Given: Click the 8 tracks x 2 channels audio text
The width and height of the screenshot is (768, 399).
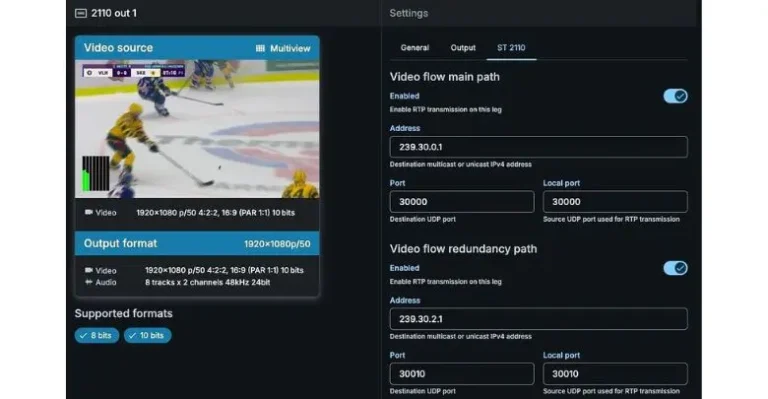Looking at the screenshot, I should coord(208,282).
